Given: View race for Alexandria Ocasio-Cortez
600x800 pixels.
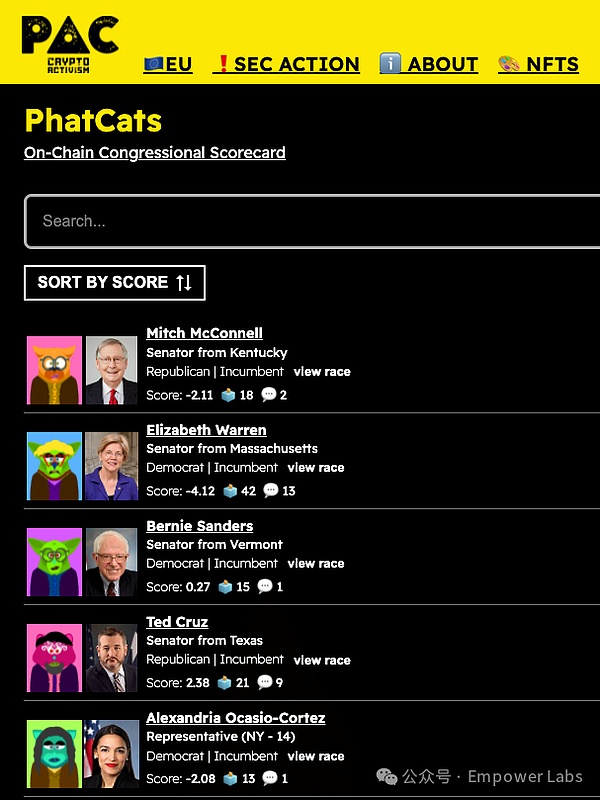Looking at the screenshot, I should (316, 757).
